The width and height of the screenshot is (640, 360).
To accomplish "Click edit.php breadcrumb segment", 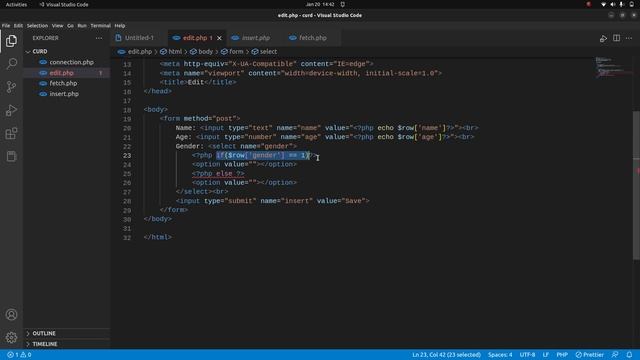I will click(x=135, y=52).
